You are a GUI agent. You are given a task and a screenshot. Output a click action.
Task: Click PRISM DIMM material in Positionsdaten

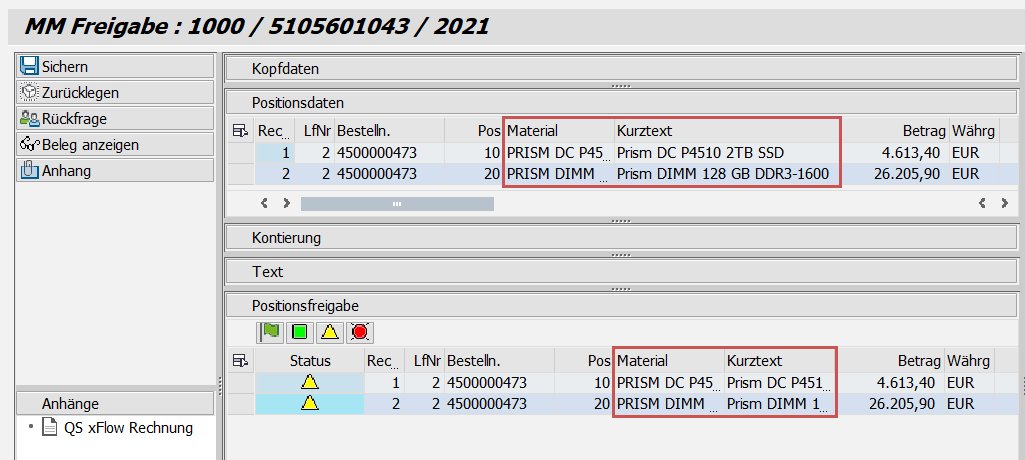[559, 174]
